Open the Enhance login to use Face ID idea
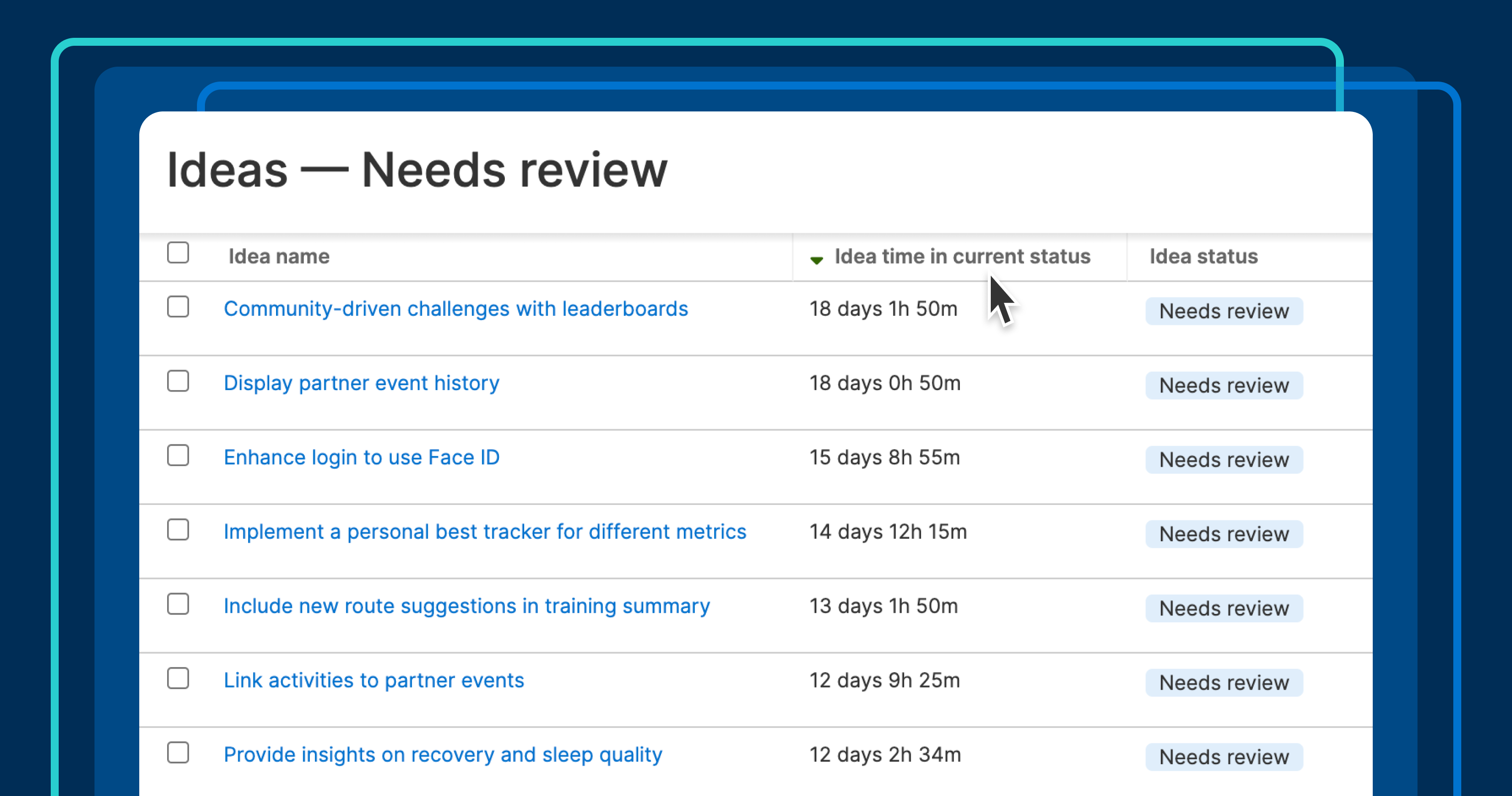 point(362,457)
